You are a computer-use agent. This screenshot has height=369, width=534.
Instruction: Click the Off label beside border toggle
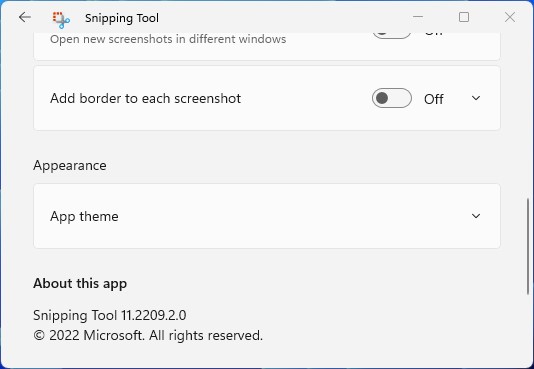click(x=434, y=99)
